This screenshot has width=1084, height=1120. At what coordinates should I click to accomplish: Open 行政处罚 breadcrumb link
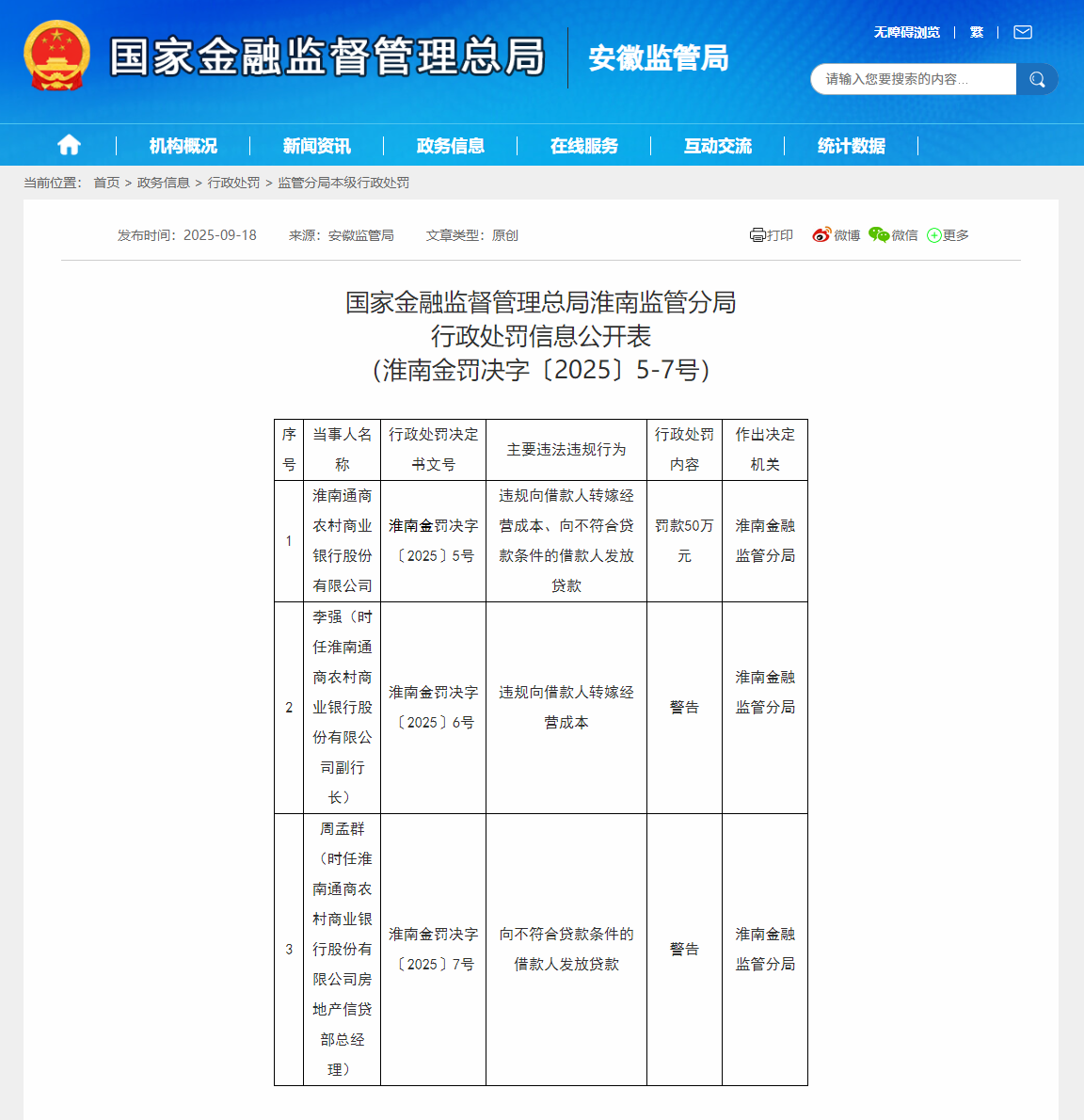tap(233, 183)
